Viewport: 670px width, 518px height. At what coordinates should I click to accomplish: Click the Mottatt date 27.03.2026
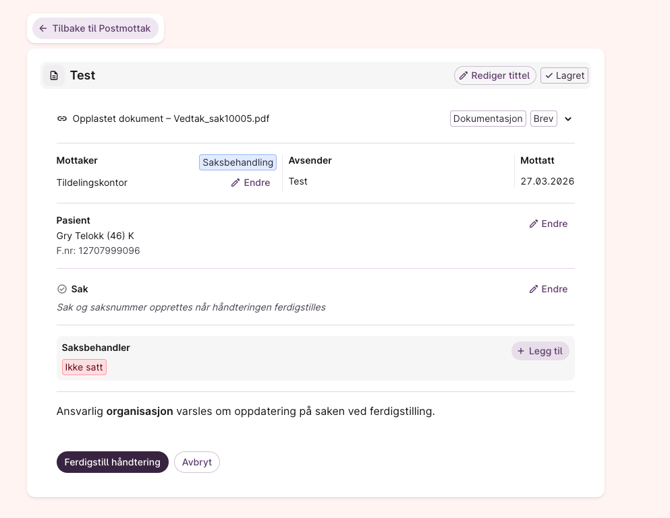click(x=547, y=182)
